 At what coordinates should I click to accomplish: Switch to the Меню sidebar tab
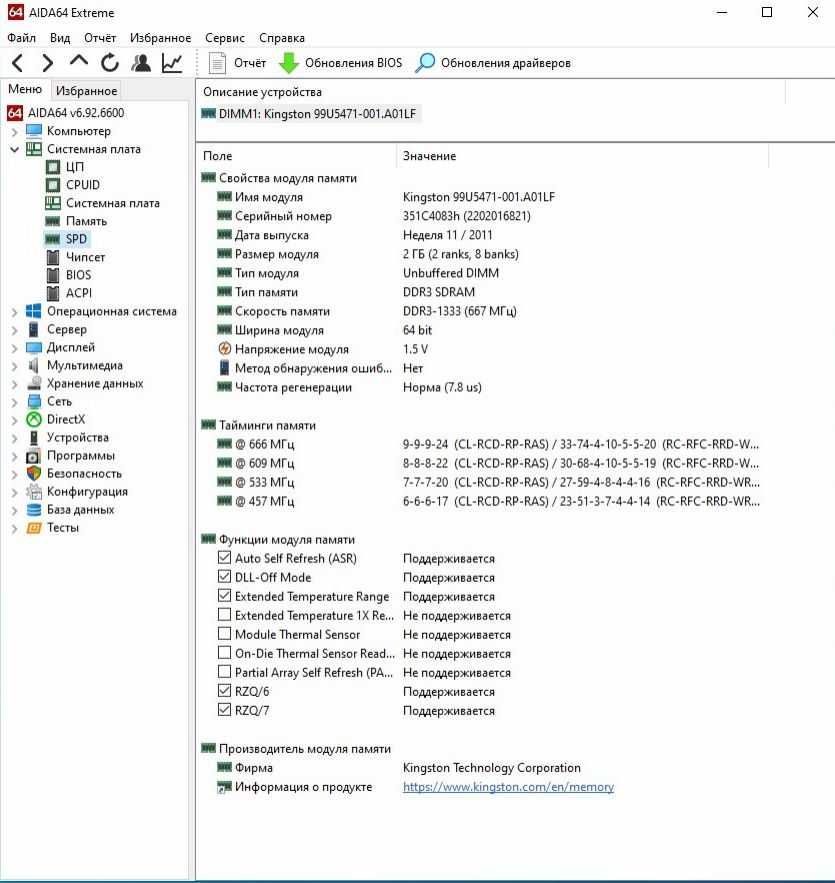tap(25, 89)
